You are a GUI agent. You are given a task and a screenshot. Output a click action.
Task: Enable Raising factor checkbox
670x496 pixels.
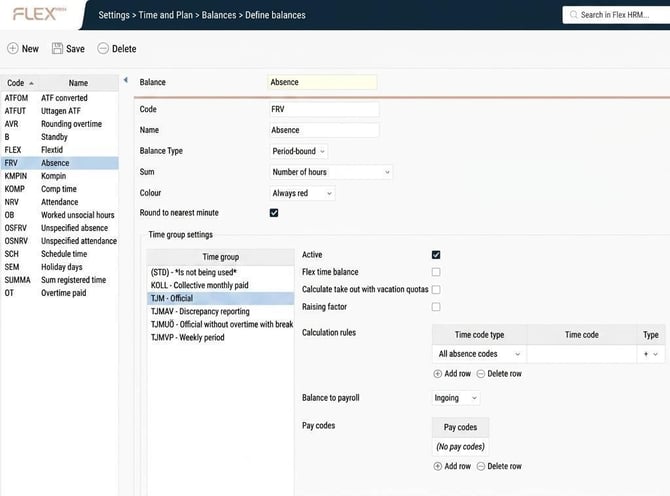click(436, 307)
